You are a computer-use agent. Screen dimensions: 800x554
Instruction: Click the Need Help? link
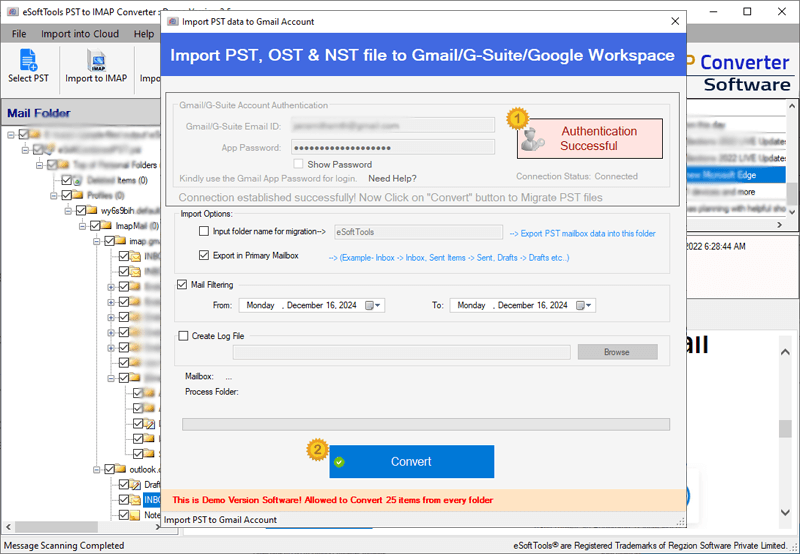tap(392, 178)
